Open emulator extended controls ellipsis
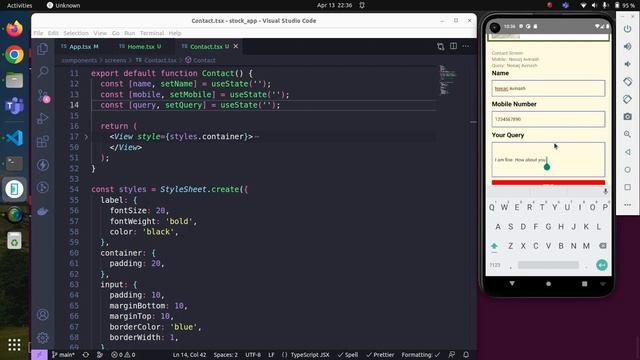The image size is (640, 360). click(627, 204)
